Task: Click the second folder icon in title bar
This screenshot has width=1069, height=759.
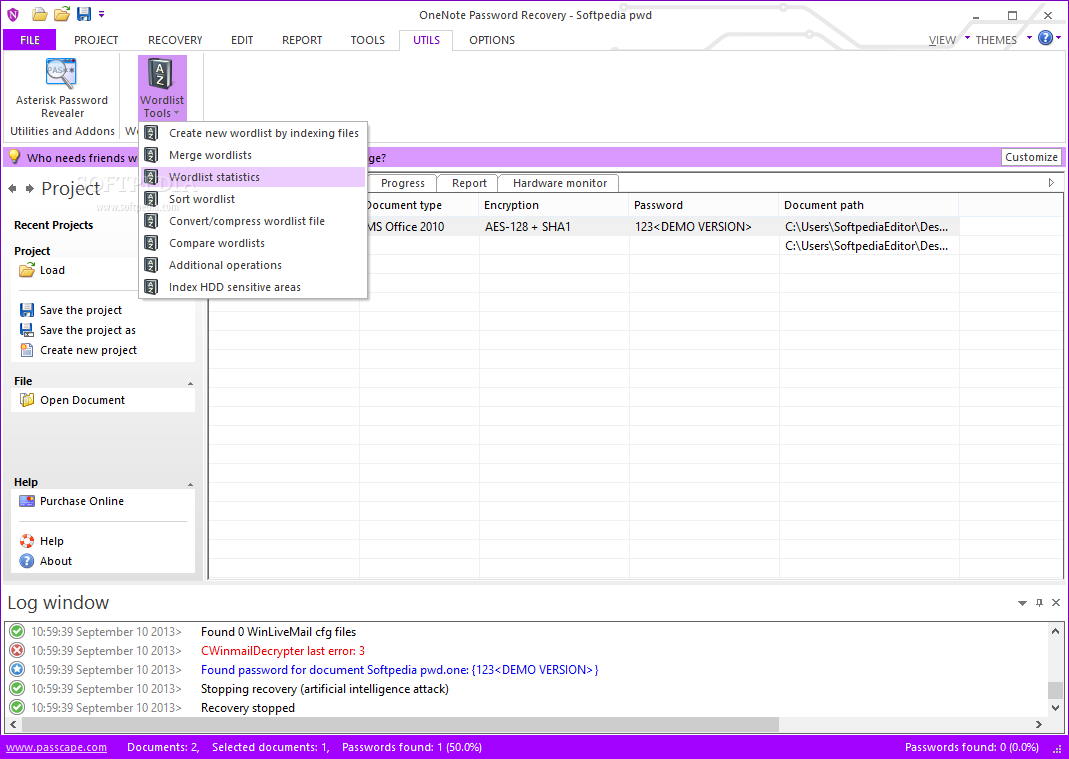Action: click(x=61, y=14)
